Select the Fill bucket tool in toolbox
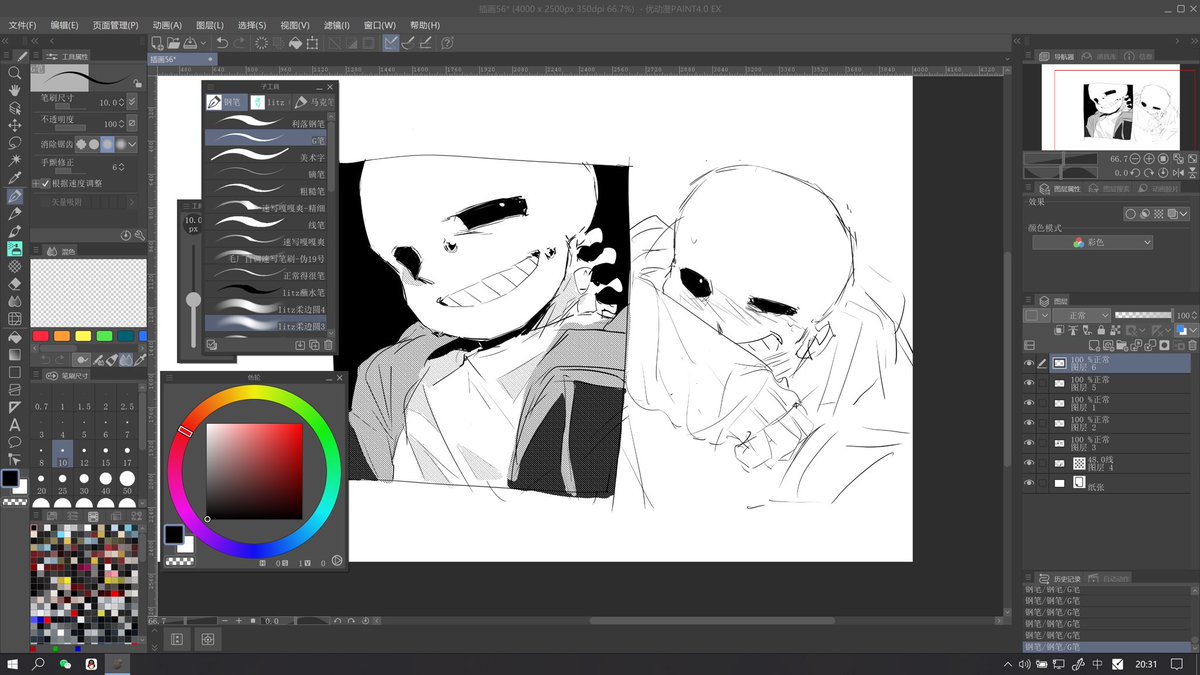 pos(14,337)
